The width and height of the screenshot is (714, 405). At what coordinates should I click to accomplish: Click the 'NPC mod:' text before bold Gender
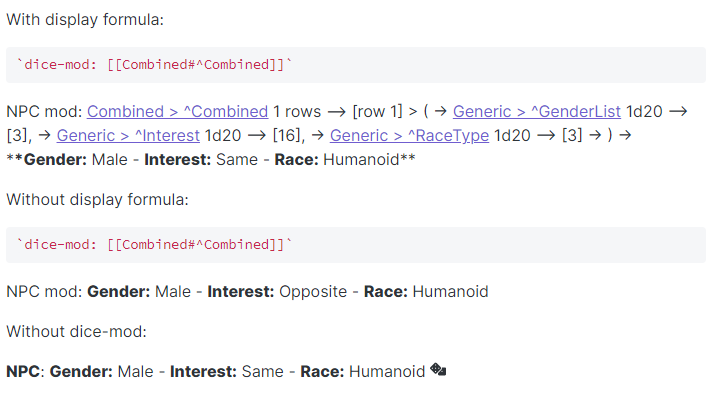click(x=44, y=291)
